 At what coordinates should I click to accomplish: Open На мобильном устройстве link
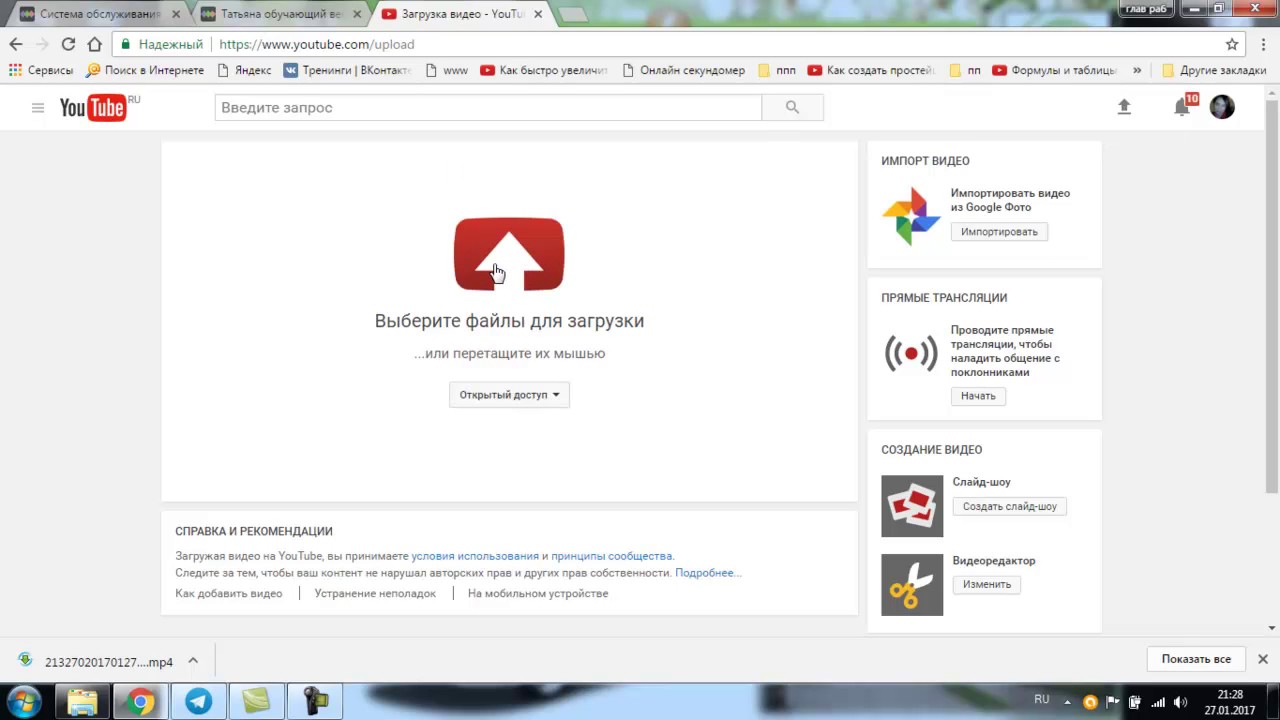click(538, 593)
